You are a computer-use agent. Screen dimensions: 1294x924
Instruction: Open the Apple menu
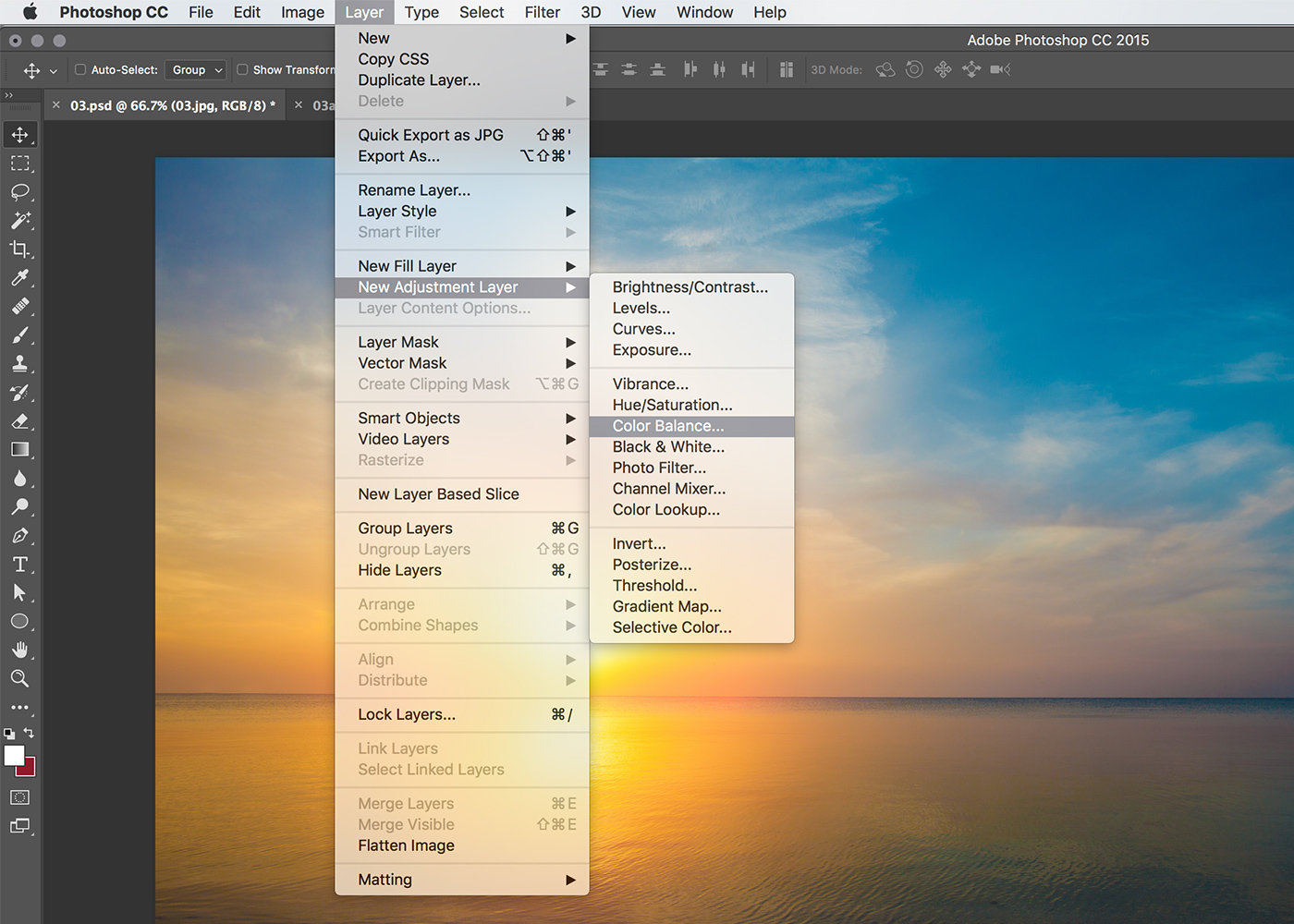pos(30,12)
